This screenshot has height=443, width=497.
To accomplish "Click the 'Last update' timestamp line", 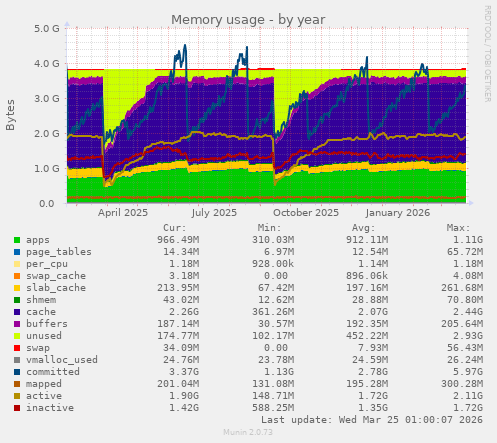I will [x=372, y=420].
